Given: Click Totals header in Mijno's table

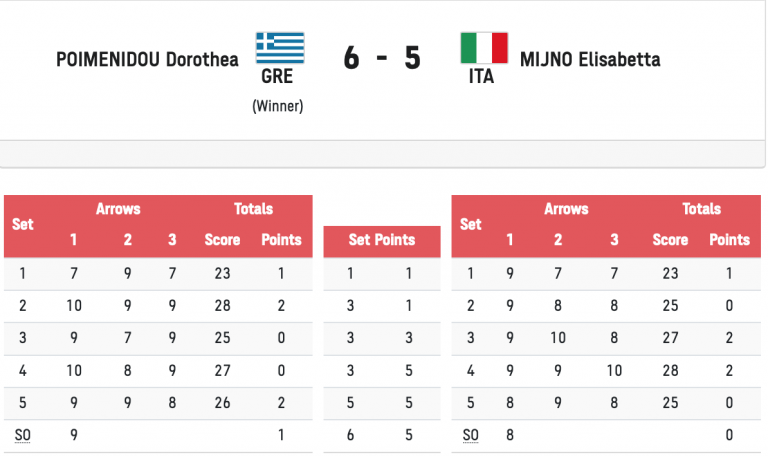Looking at the screenshot, I should click(x=701, y=209).
